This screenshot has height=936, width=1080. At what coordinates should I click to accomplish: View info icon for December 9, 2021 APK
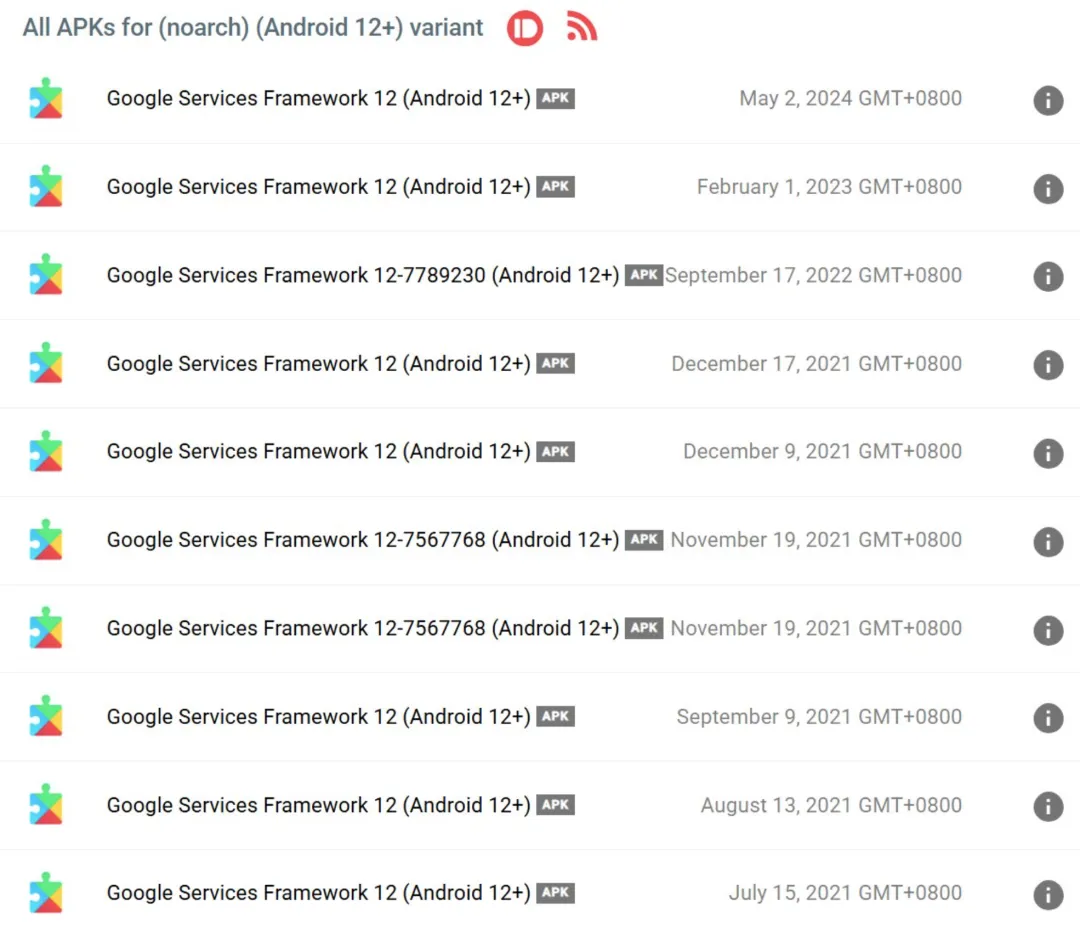click(1047, 453)
